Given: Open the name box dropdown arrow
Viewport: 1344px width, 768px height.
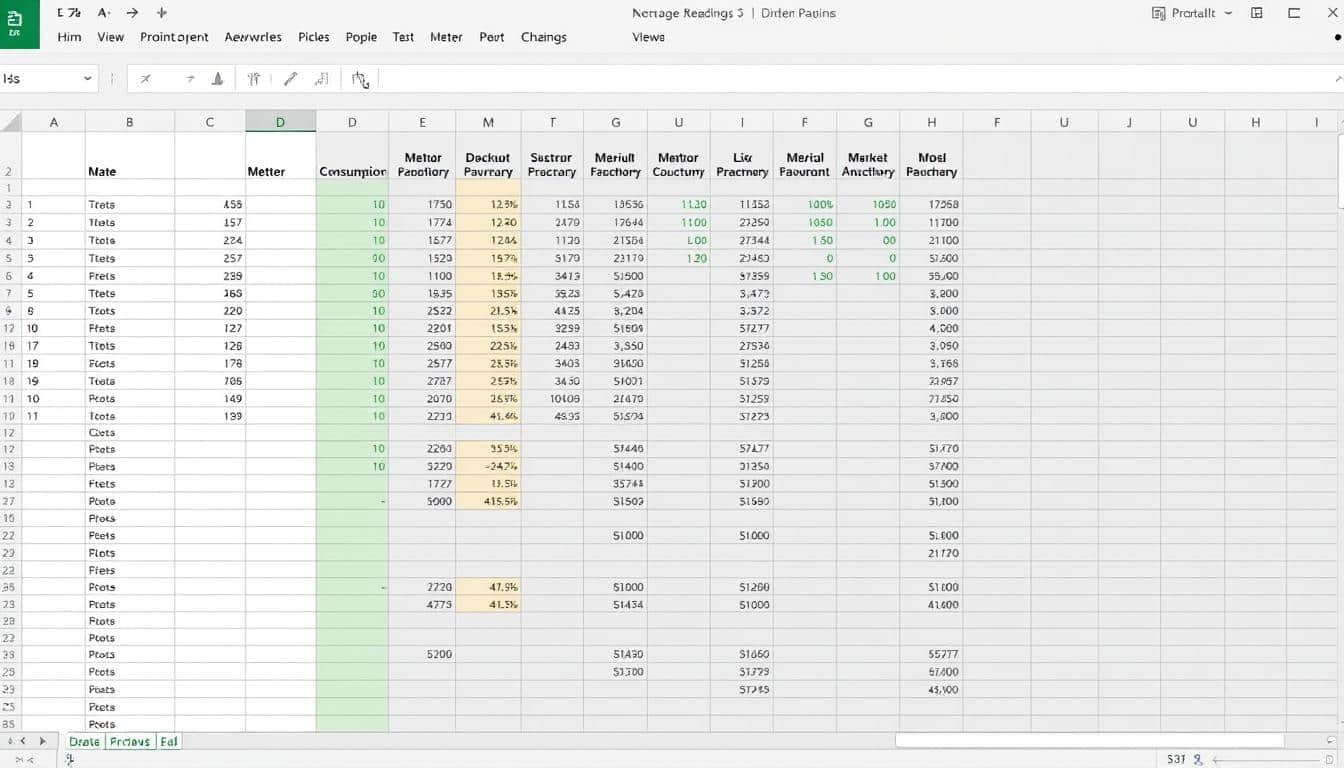Looking at the screenshot, I should click(88, 79).
